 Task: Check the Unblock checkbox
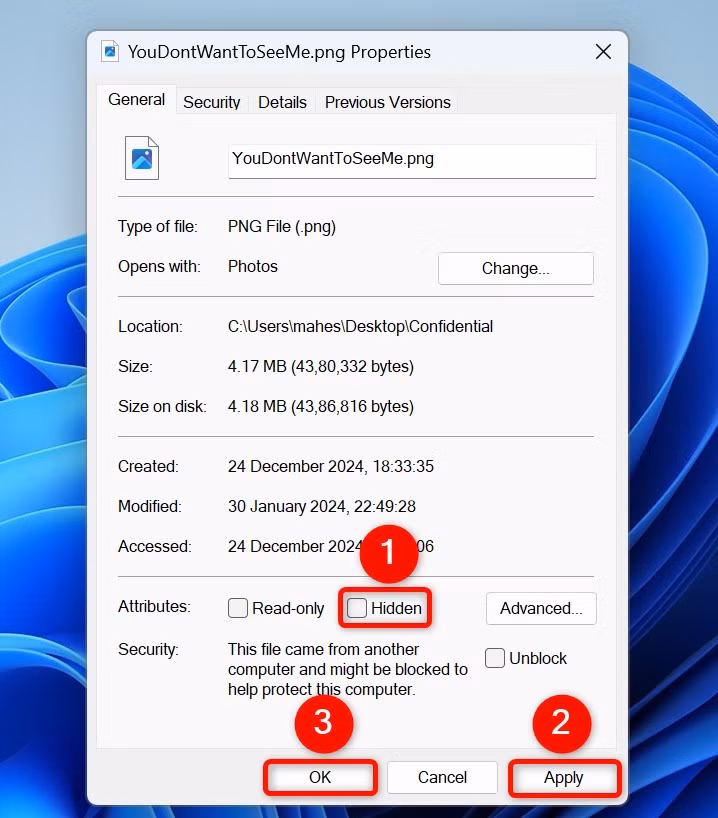coord(495,658)
